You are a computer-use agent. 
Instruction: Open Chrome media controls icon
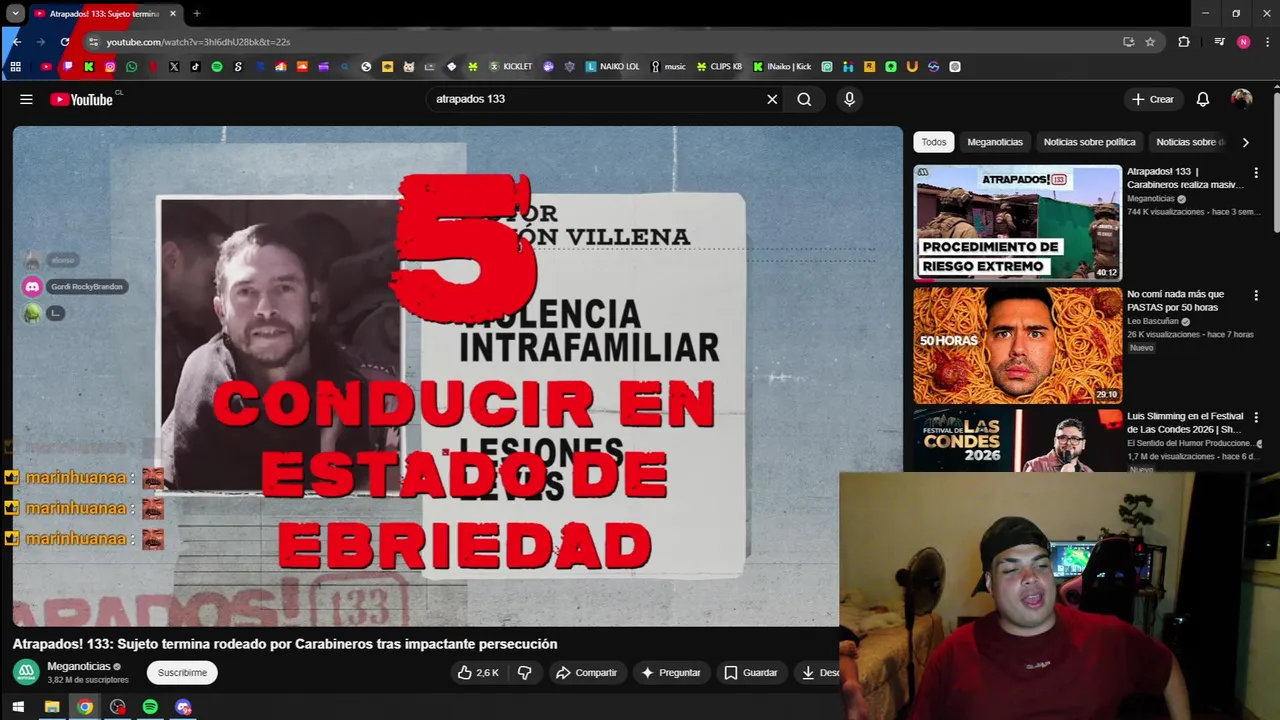coord(1219,42)
